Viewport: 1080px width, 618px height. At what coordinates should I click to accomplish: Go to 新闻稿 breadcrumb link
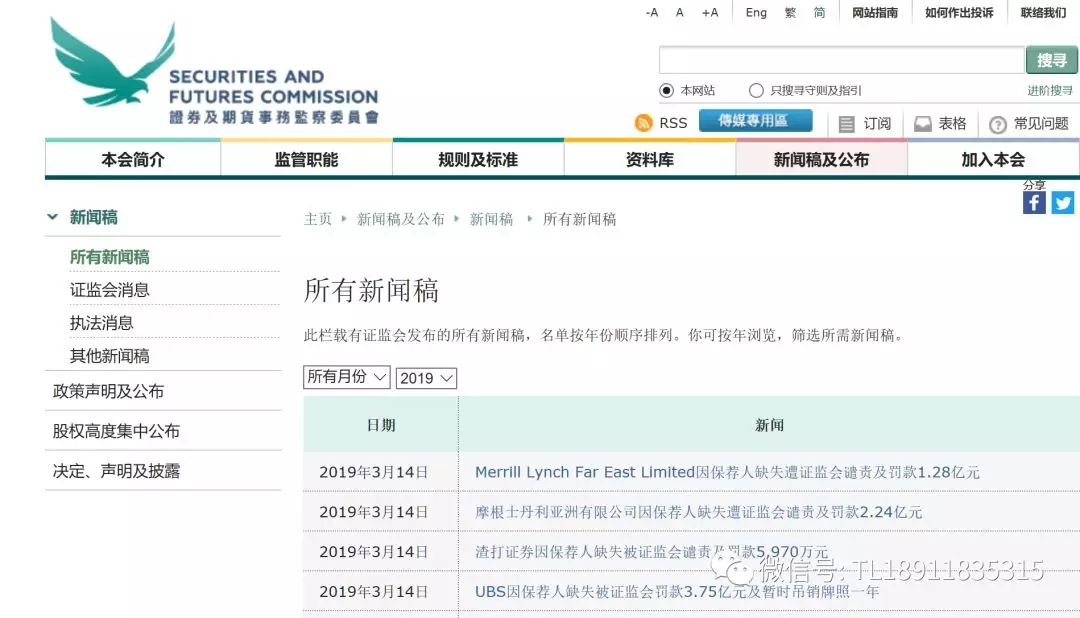click(x=491, y=219)
